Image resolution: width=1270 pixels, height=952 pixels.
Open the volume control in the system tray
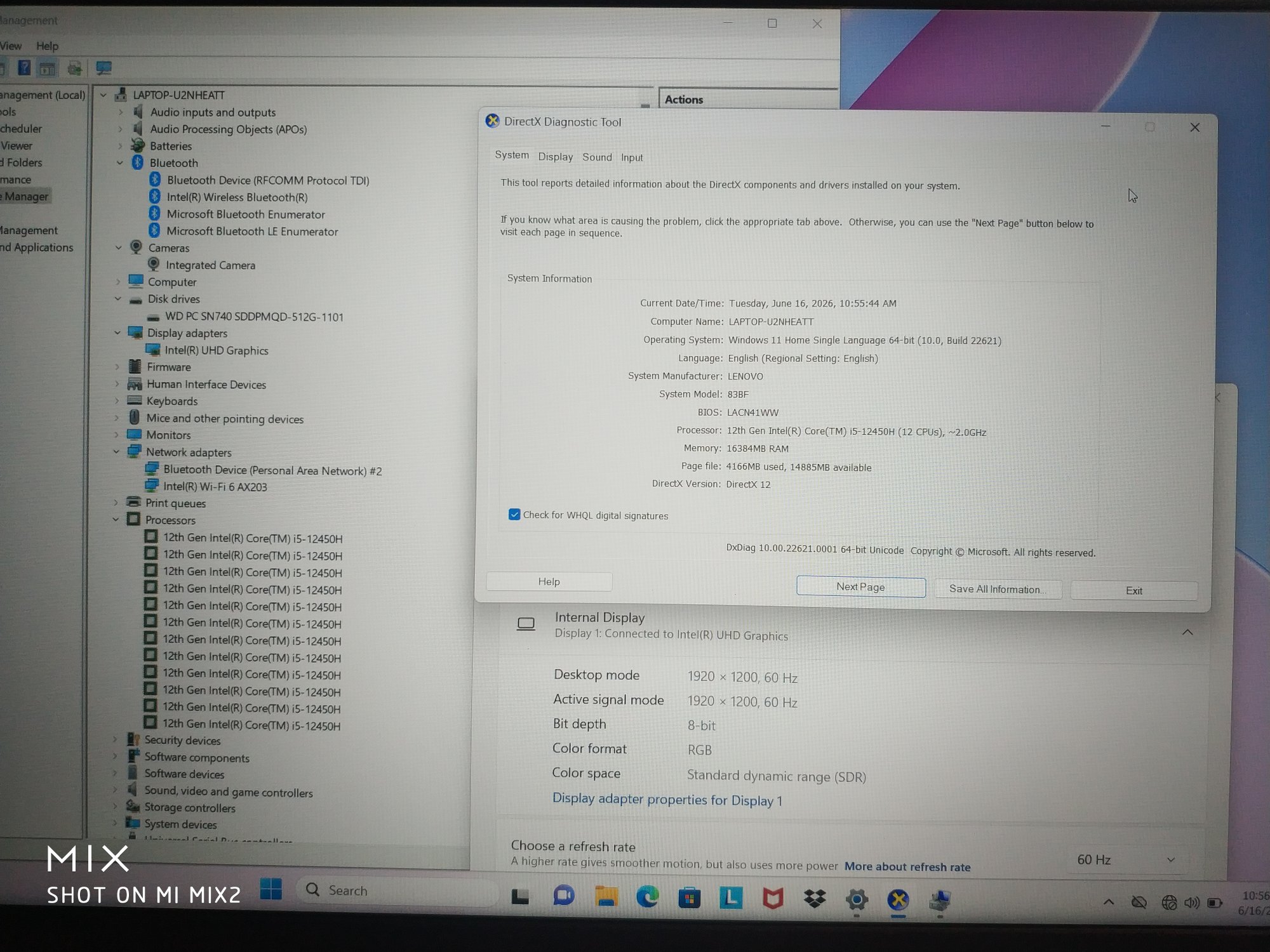tap(1192, 902)
